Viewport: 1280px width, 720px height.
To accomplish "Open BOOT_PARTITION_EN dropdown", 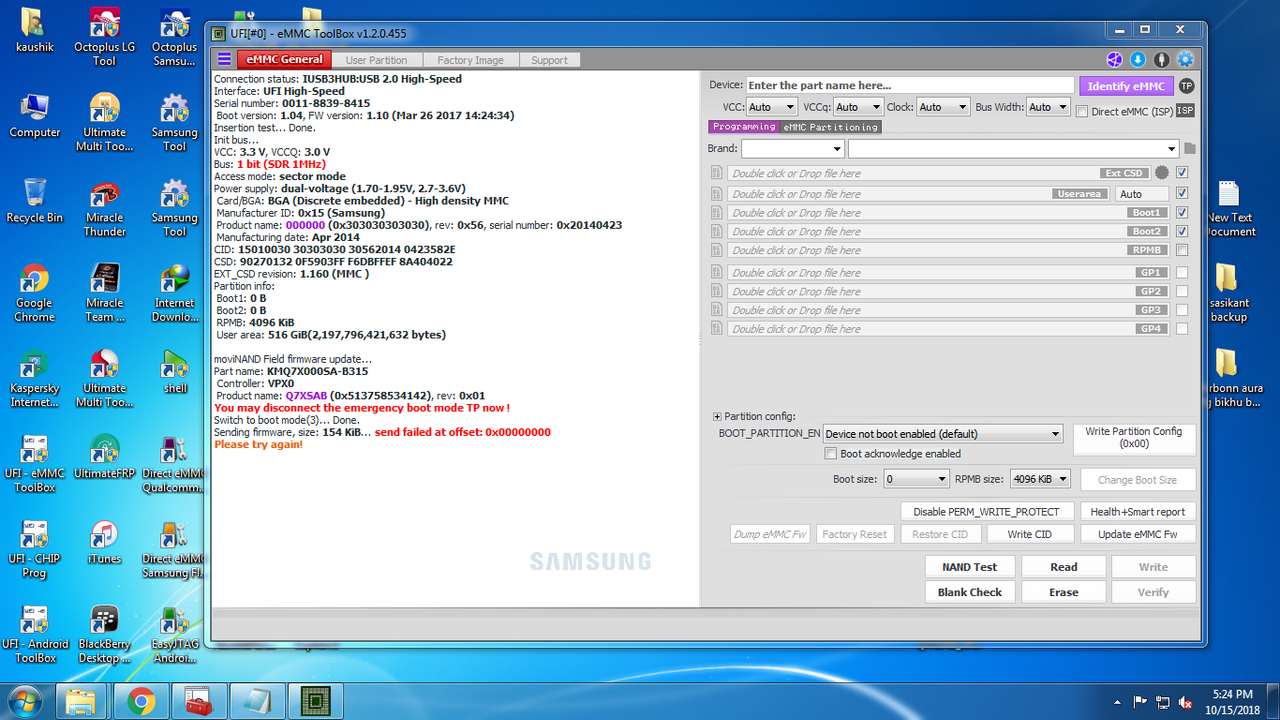I will click(x=943, y=434).
